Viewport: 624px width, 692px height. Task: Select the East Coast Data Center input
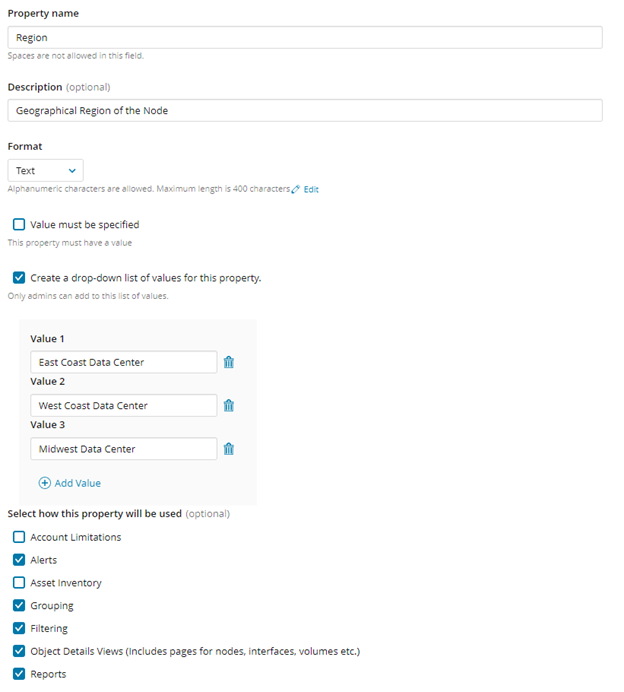click(x=123, y=362)
